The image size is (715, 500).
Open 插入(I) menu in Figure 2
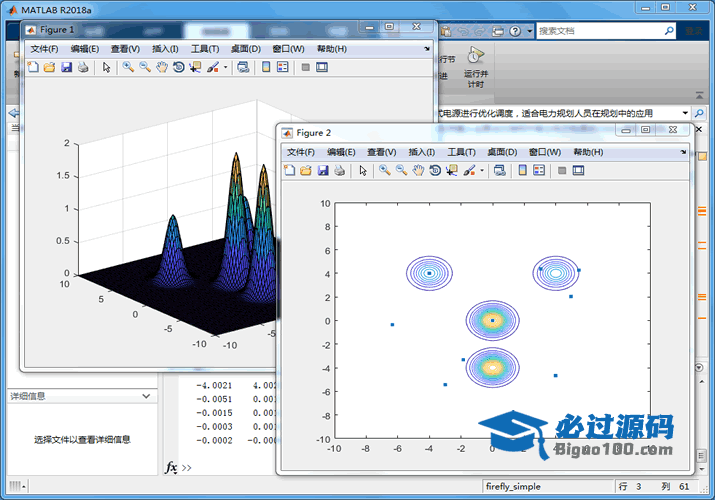click(x=421, y=152)
